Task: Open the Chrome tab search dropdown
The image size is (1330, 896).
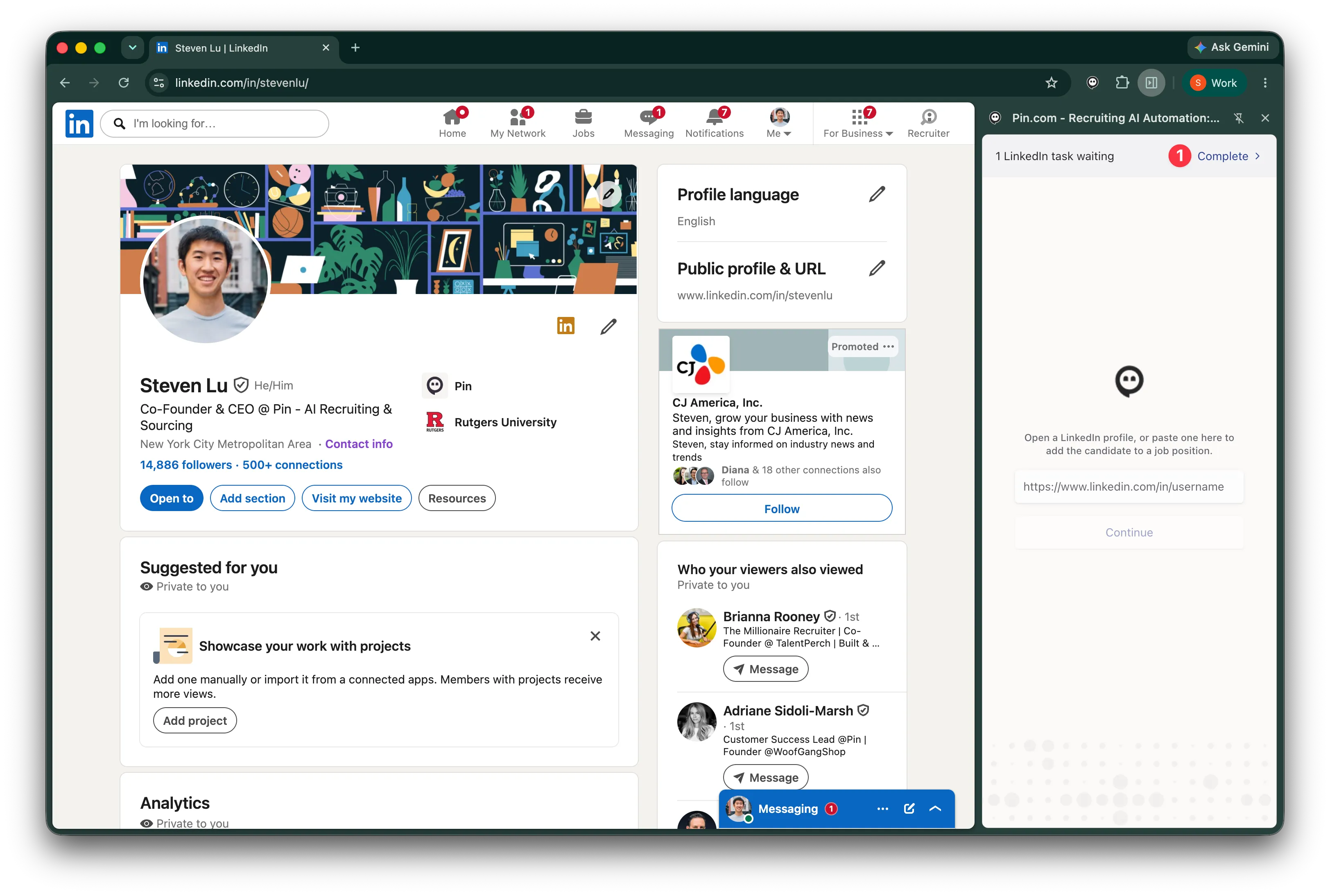Action: [x=133, y=48]
